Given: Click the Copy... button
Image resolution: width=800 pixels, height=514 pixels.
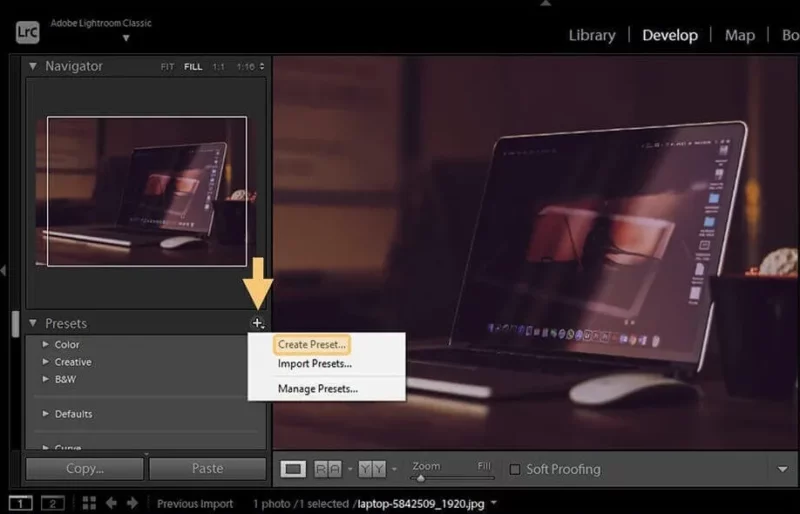Looking at the screenshot, I should point(85,469).
